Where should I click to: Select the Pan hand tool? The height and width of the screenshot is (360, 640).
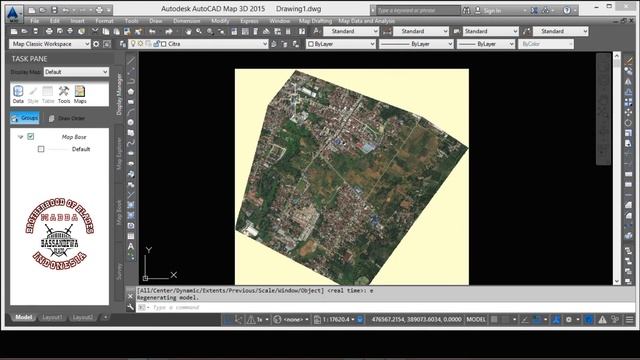tap(188, 31)
